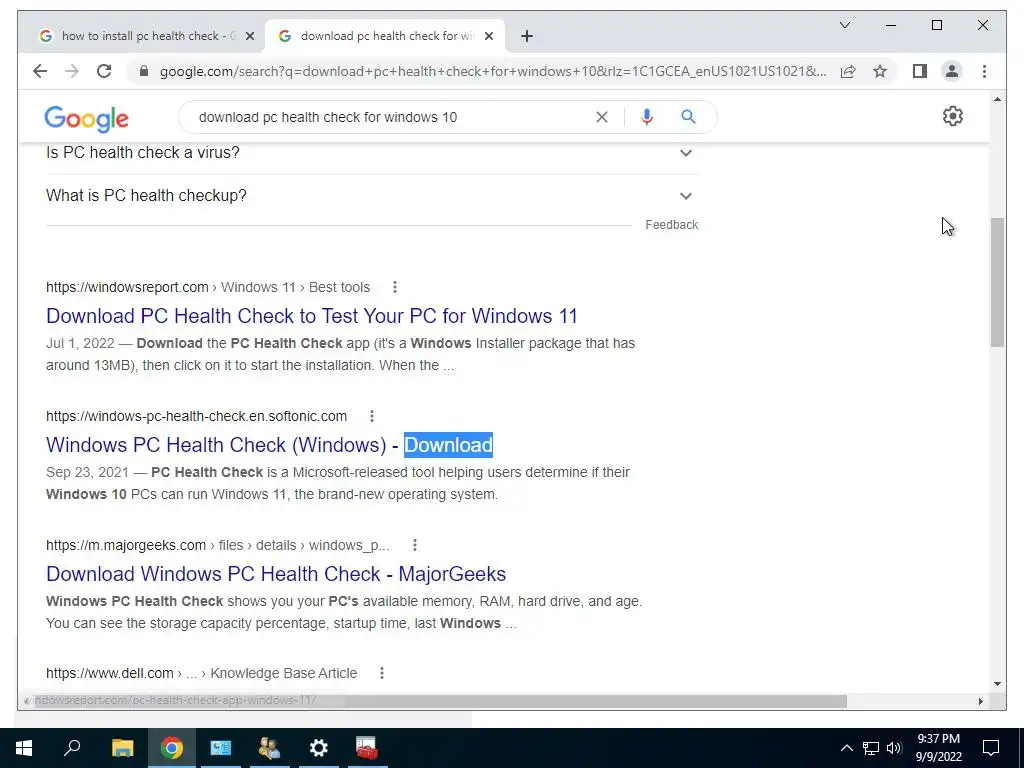Click the Chrome taskbar icon
1024x768 pixels.
coord(172,748)
